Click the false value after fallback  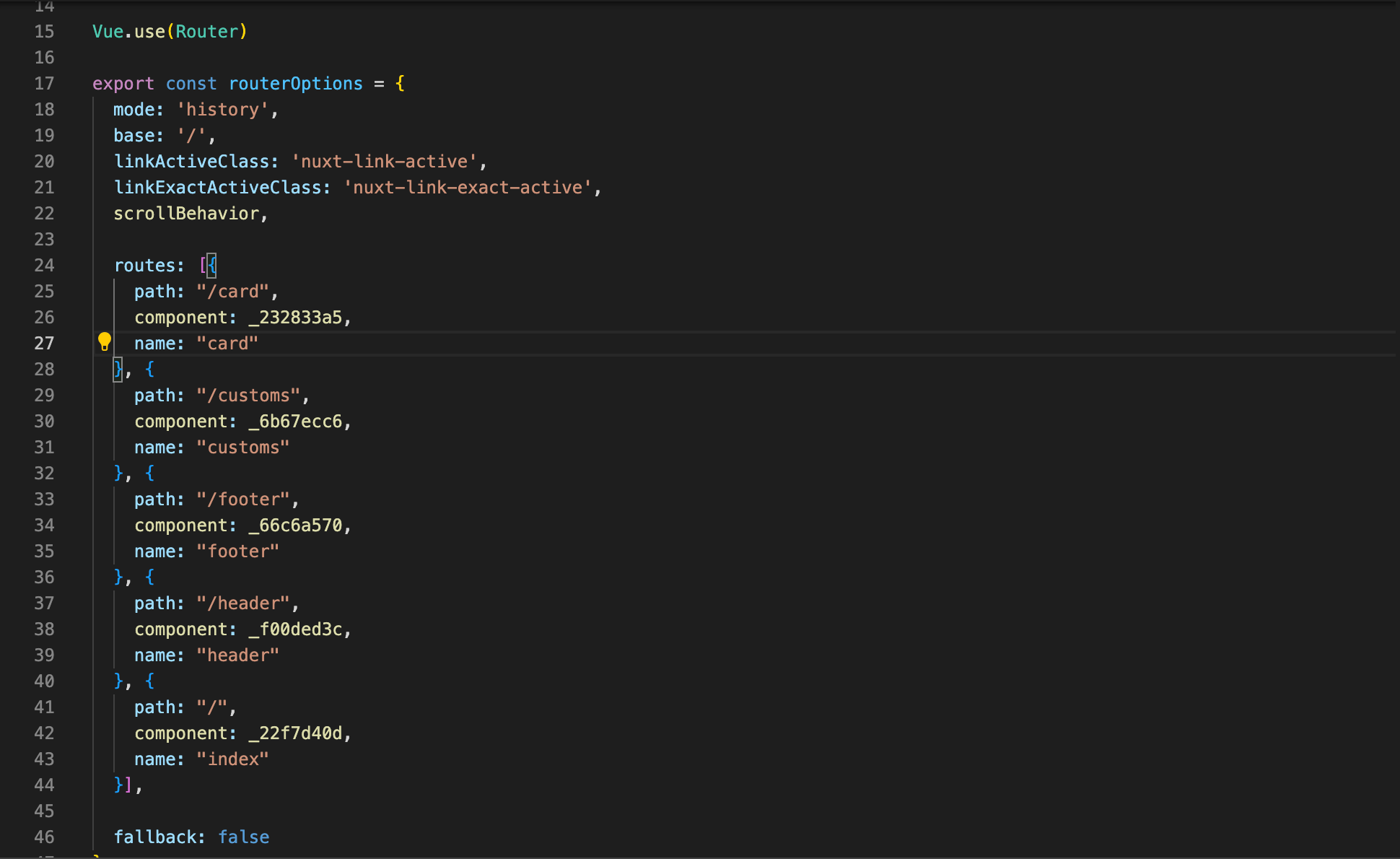(243, 837)
